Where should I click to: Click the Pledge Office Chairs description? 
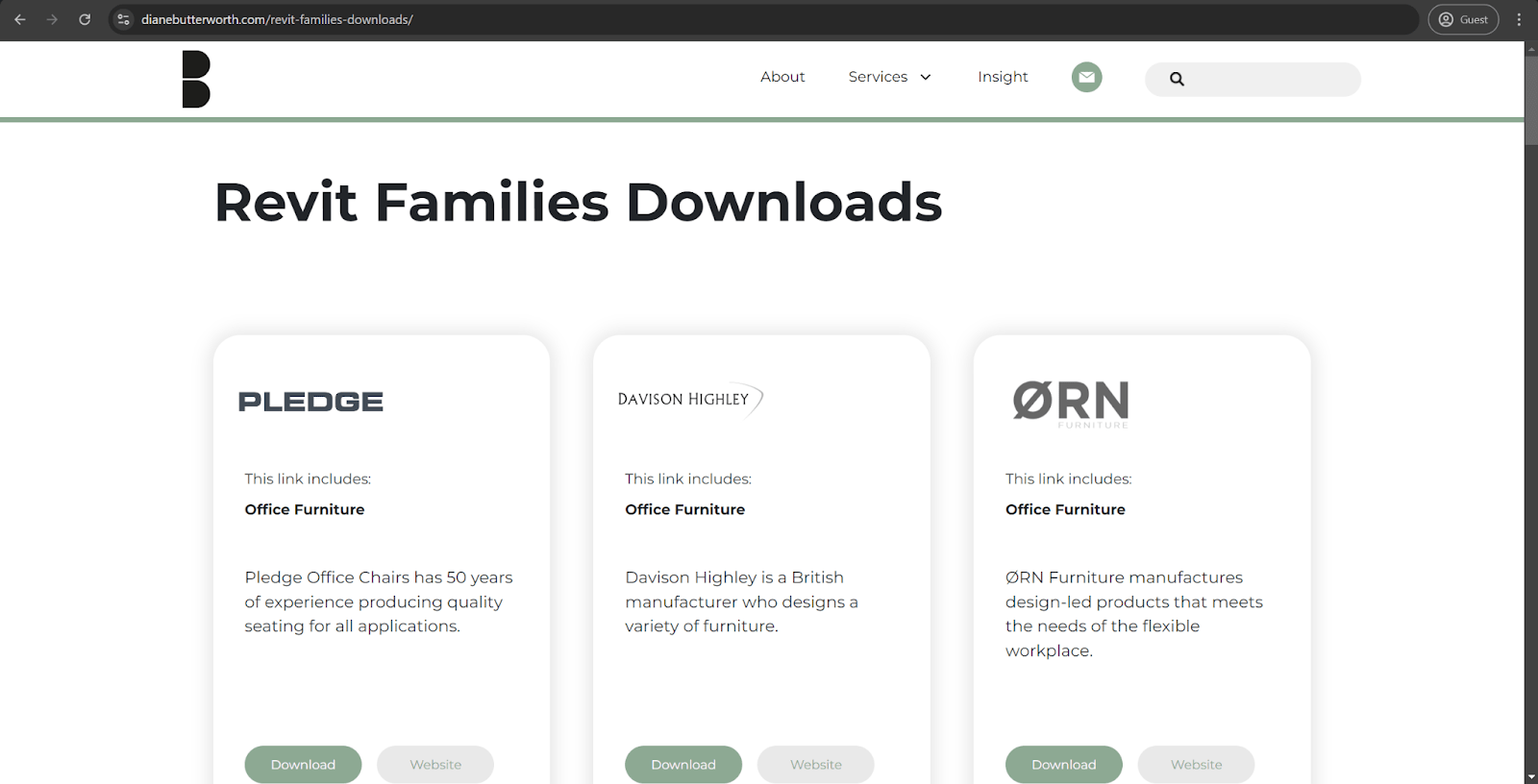point(379,601)
